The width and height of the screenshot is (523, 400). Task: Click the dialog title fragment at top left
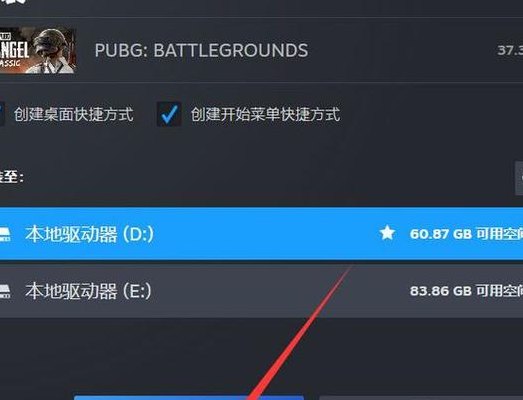(13, 2)
